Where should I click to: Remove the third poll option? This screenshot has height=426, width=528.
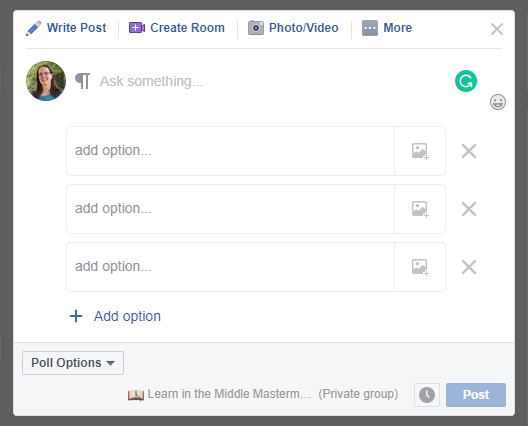(469, 267)
